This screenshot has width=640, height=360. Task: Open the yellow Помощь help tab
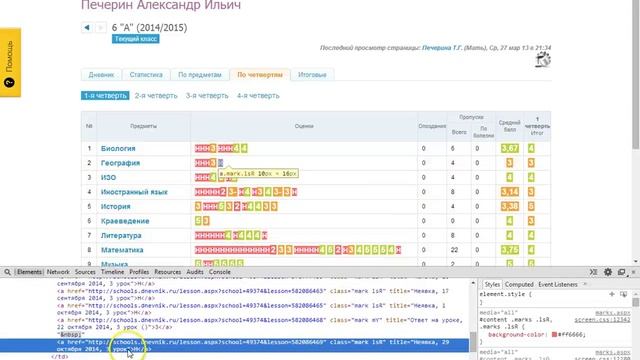(x=10, y=62)
